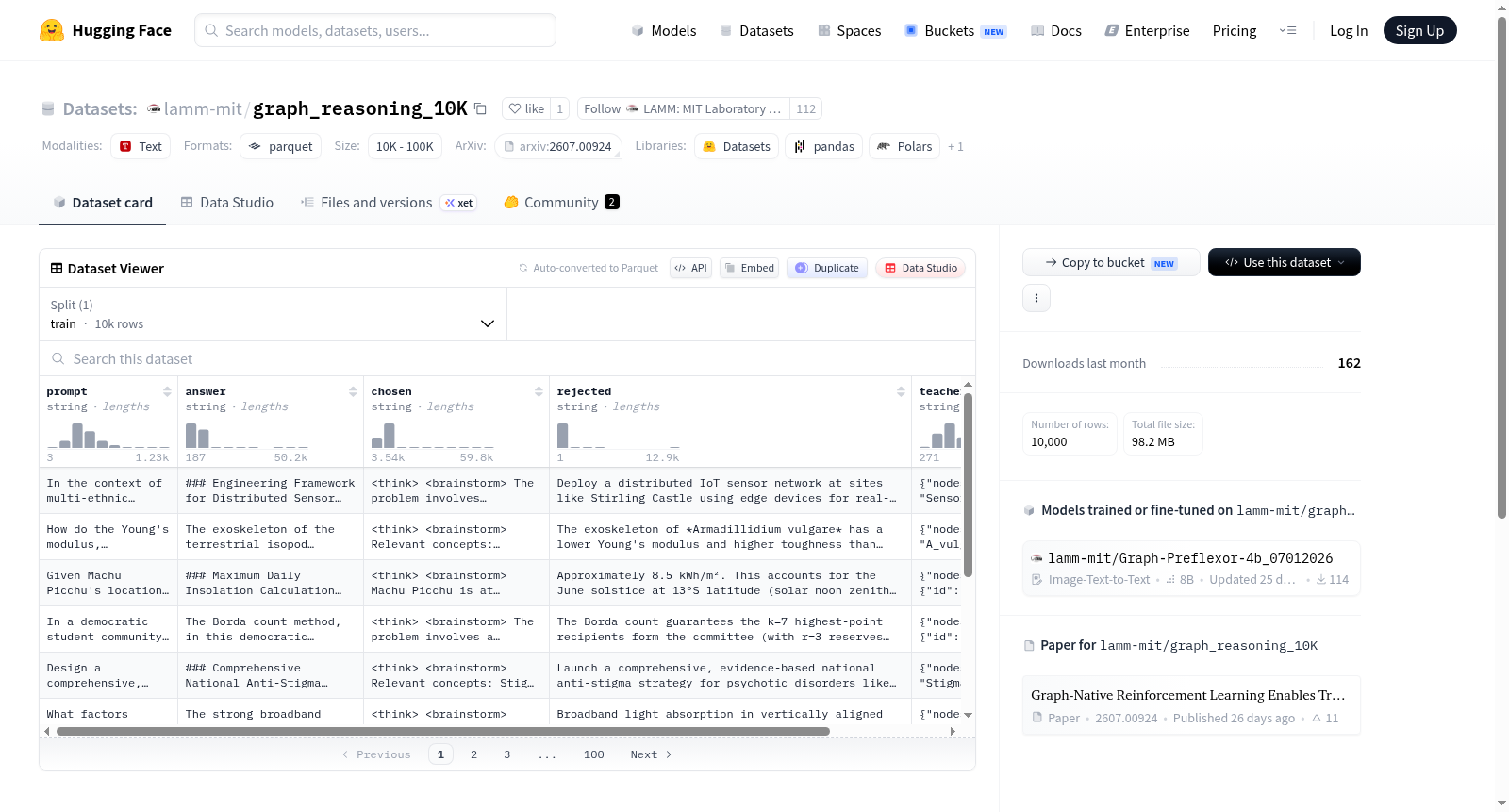Image resolution: width=1509 pixels, height=812 pixels.
Task: Focus the Search this dataset field
Action: pyautogui.click(x=507, y=359)
